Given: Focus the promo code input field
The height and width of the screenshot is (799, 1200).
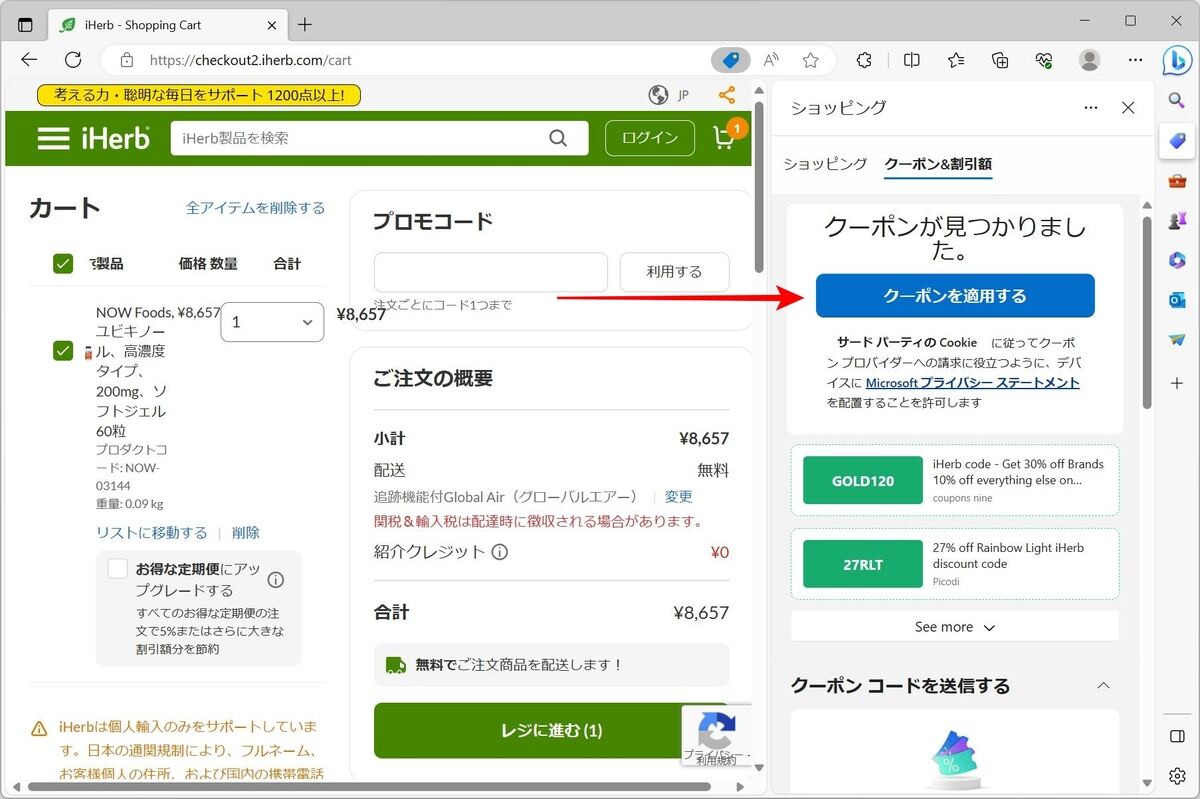Looking at the screenshot, I should tap(491, 272).
